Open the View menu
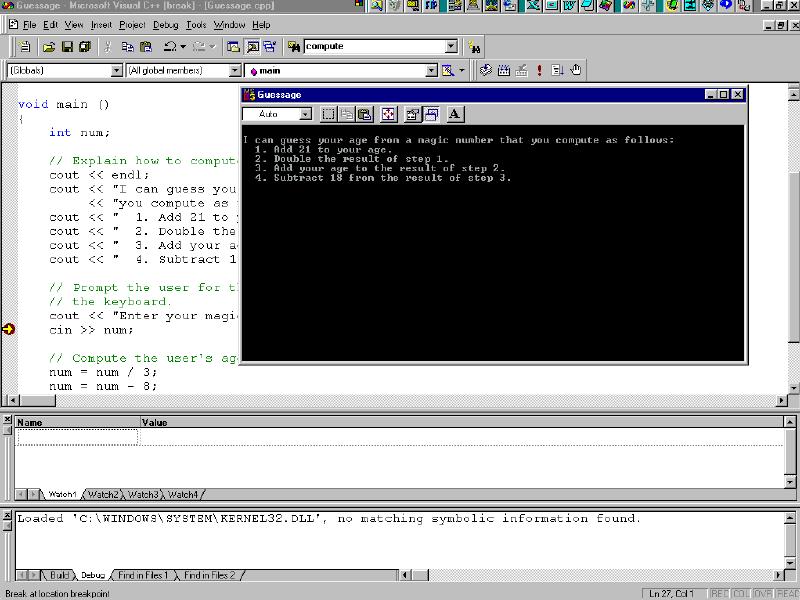Viewport: 800px width, 600px height. [74, 25]
